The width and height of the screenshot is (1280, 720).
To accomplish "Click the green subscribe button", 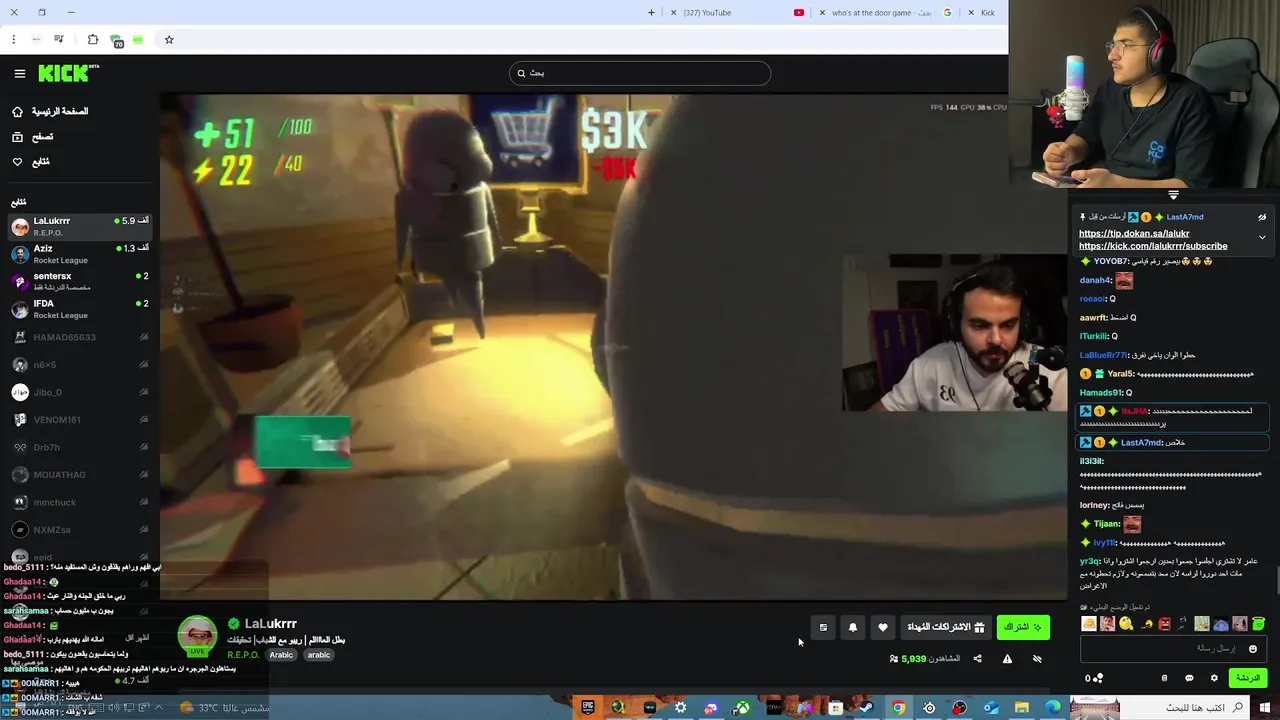I will pos(1023,627).
